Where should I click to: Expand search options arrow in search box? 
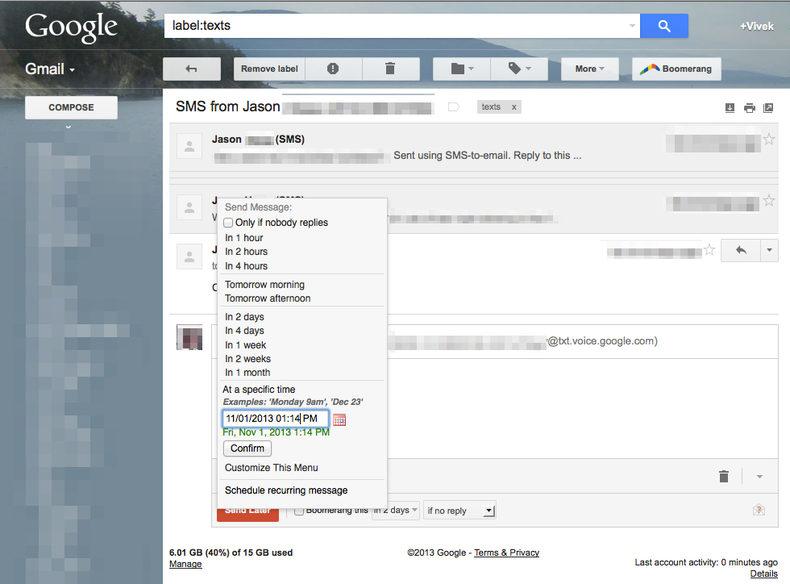click(632, 26)
